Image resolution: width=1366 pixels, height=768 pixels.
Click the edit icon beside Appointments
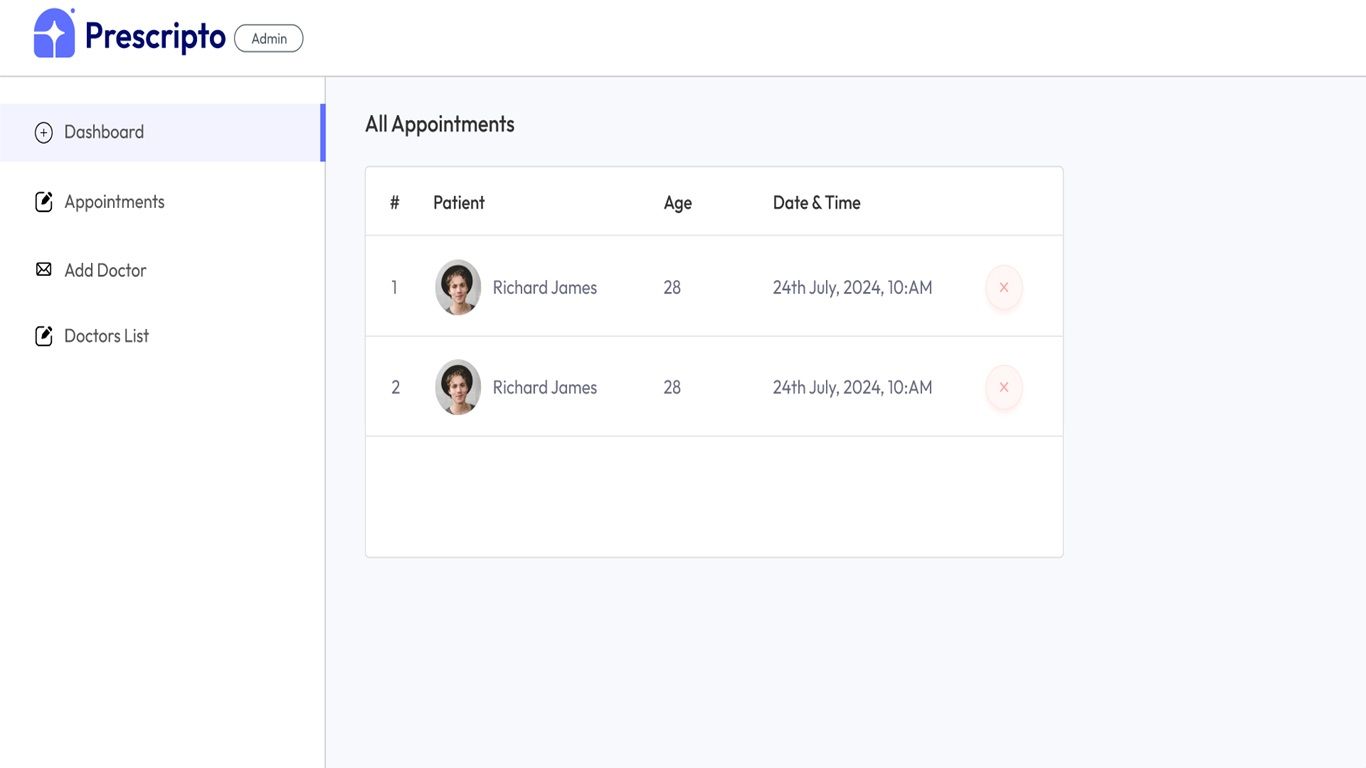(x=44, y=202)
